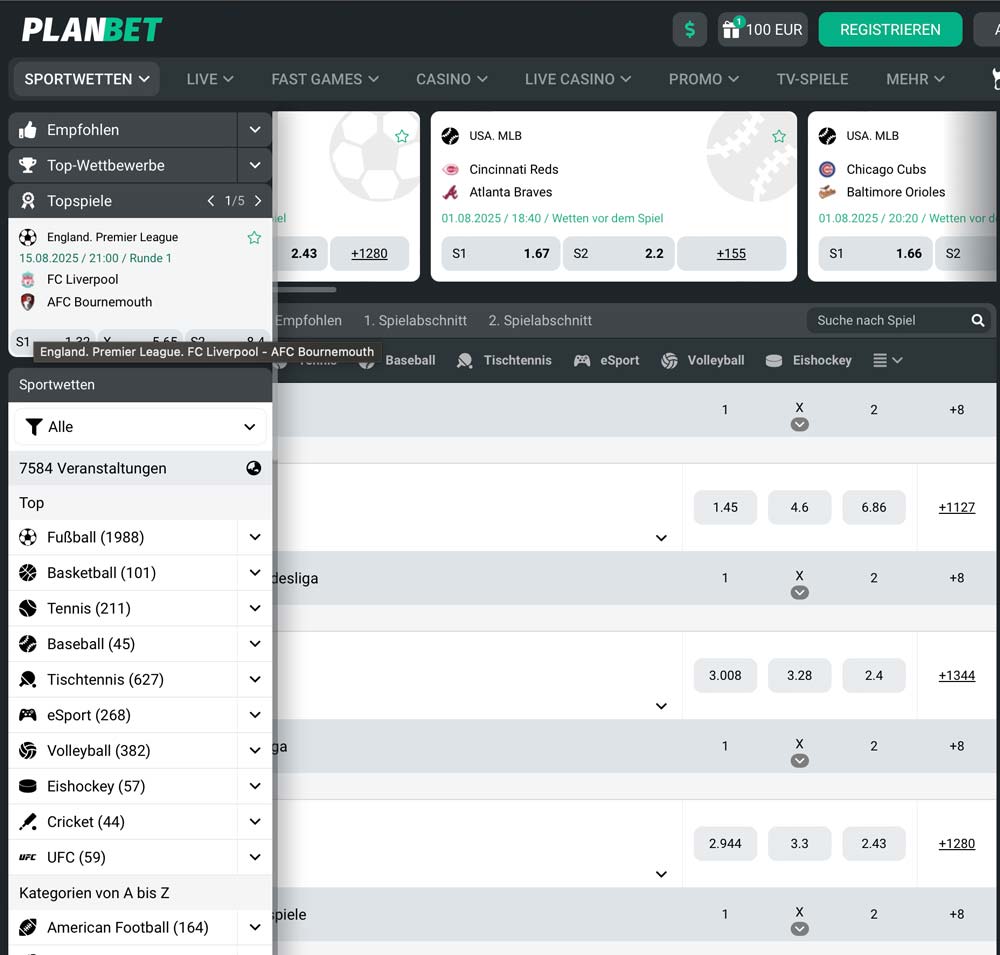Click the Empfohlen thumbs-up icon
This screenshot has width=1000, height=955.
27,130
